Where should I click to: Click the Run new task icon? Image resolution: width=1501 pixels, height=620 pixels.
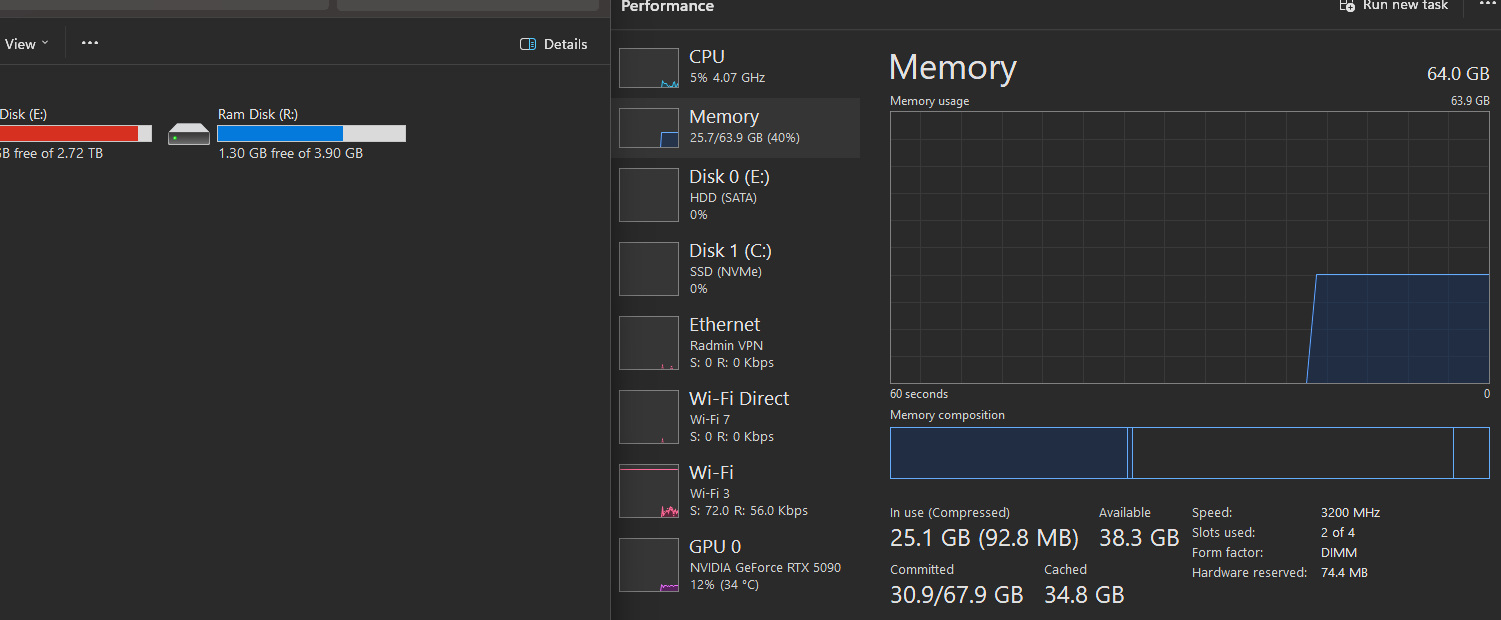[1347, 5]
